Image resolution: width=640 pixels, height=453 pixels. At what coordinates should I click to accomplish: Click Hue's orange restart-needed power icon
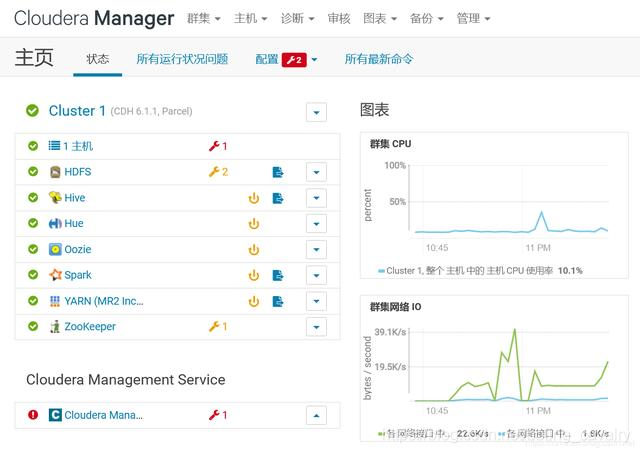coord(254,224)
